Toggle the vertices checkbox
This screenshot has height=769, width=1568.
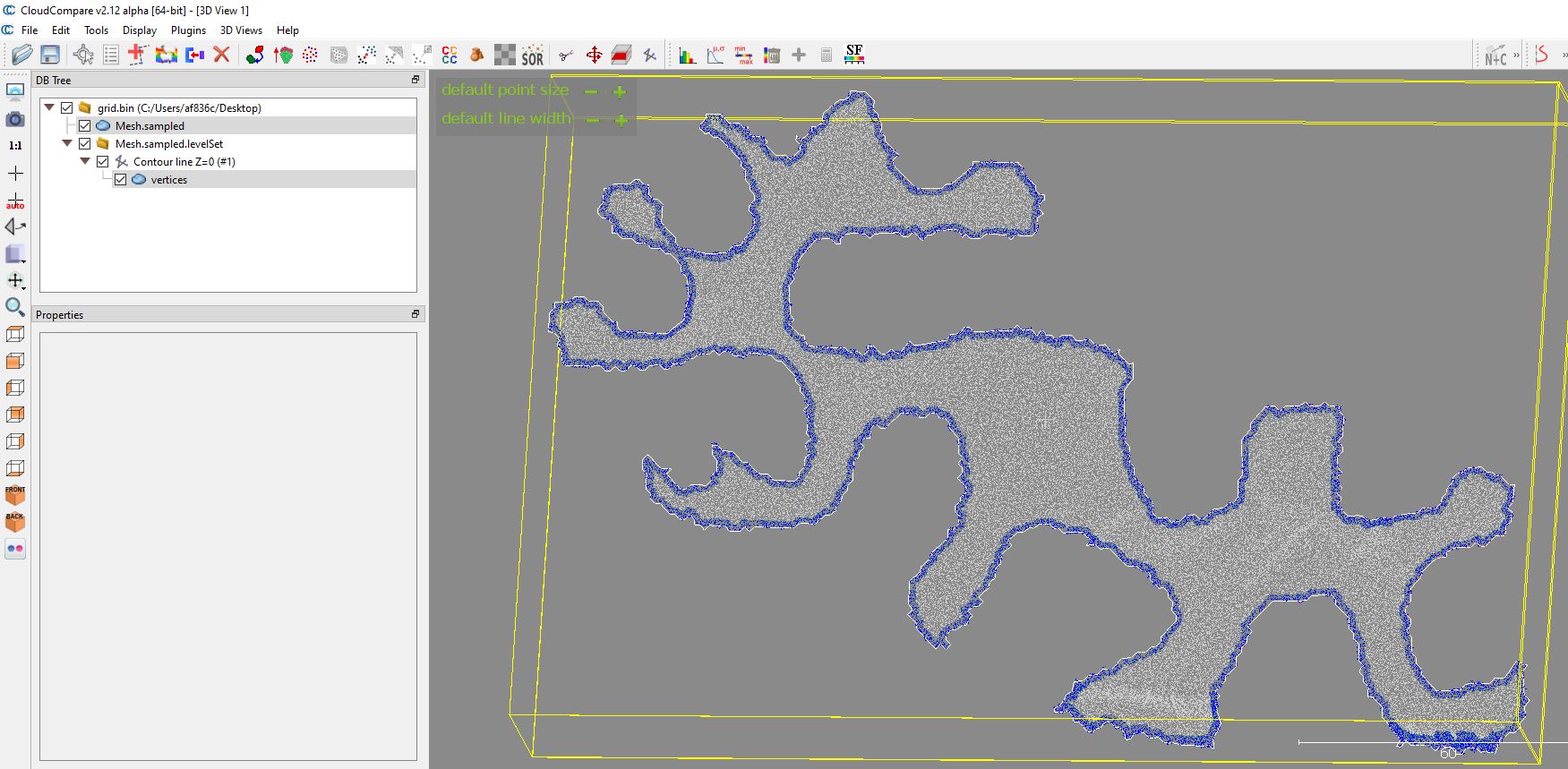(x=121, y=180)
